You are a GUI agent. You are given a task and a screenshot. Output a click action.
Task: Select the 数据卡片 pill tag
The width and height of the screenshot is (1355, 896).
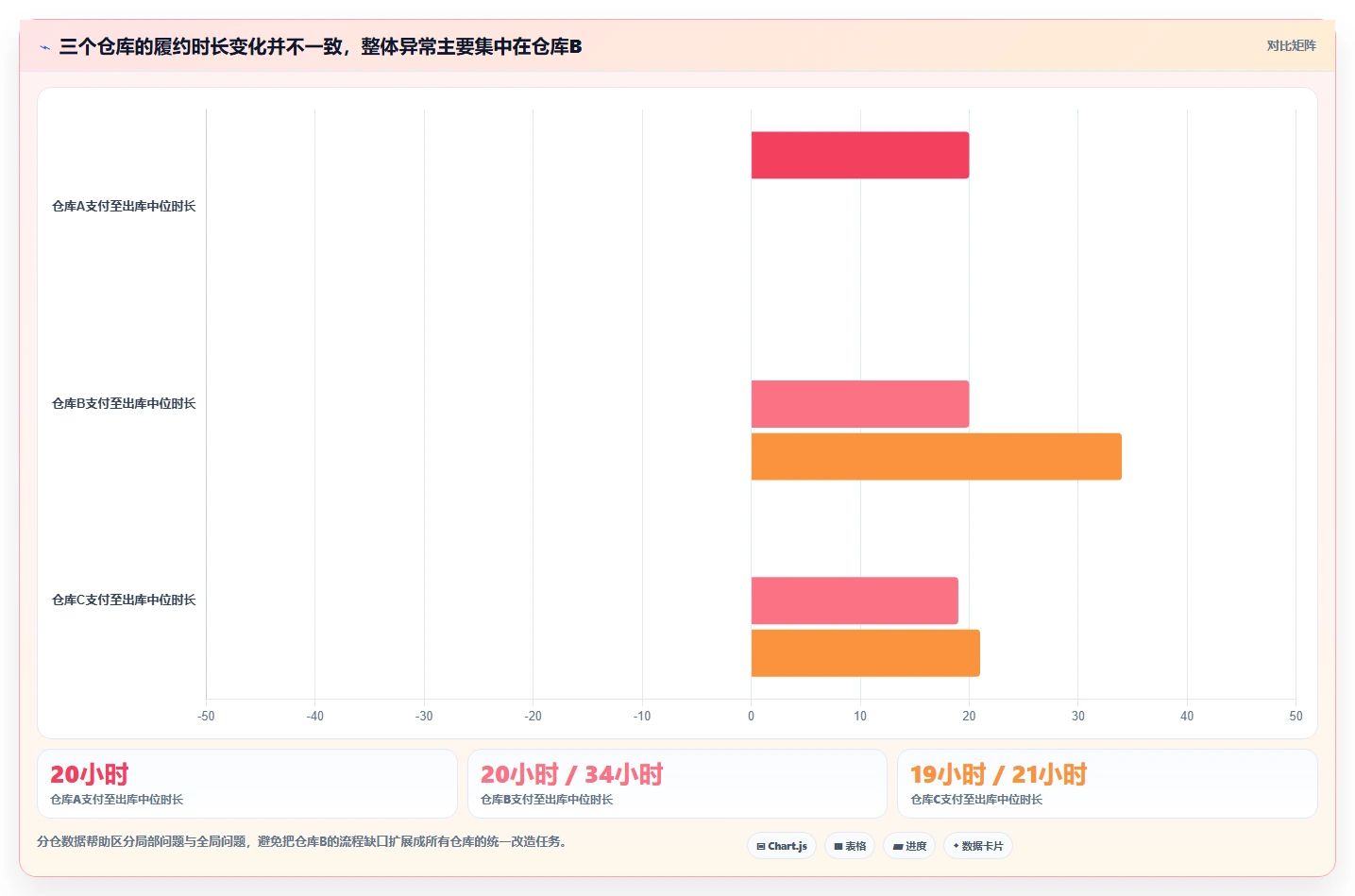click(x=978, y=846)
